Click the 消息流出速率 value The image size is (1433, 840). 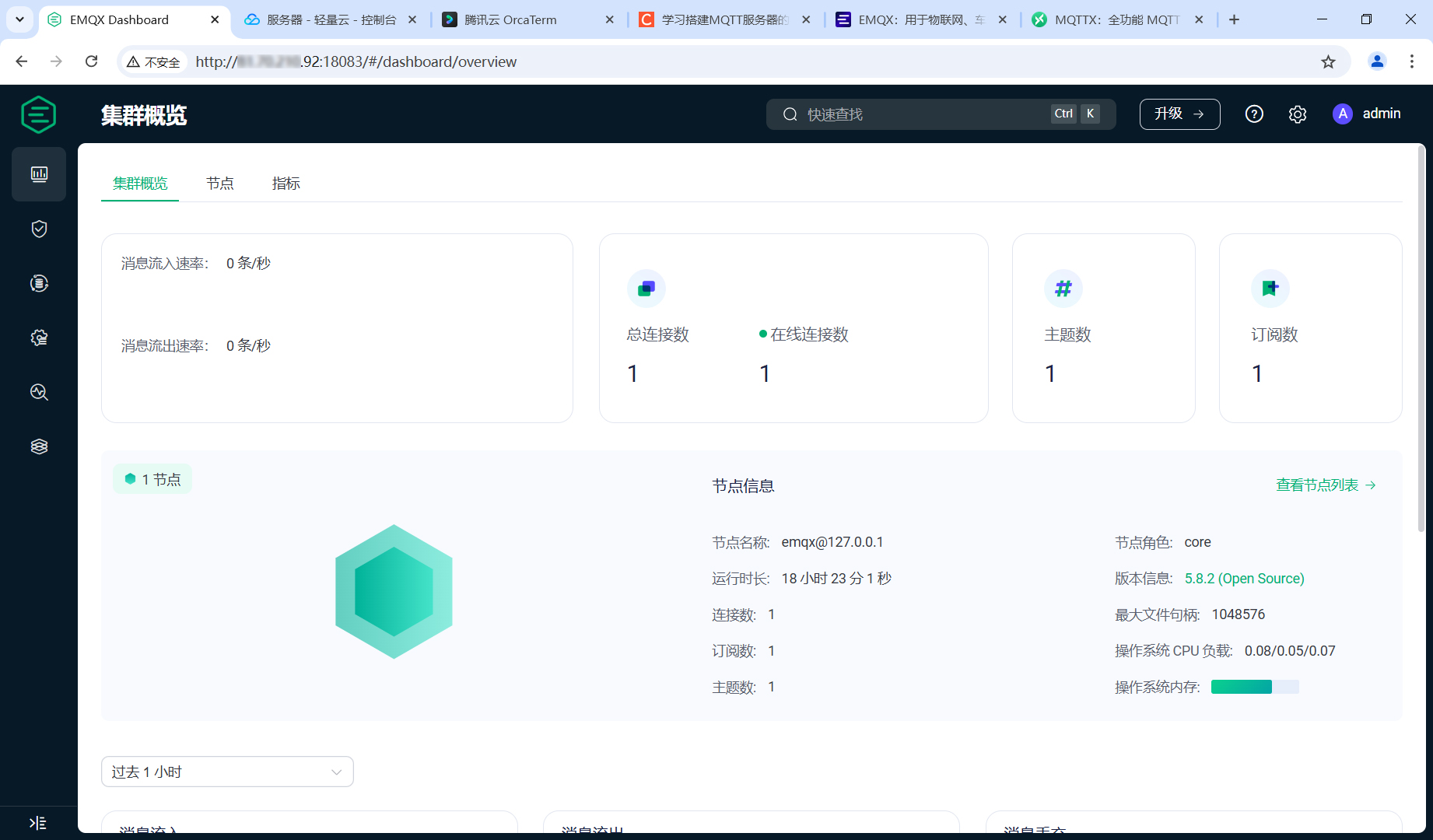click(248, 346)
